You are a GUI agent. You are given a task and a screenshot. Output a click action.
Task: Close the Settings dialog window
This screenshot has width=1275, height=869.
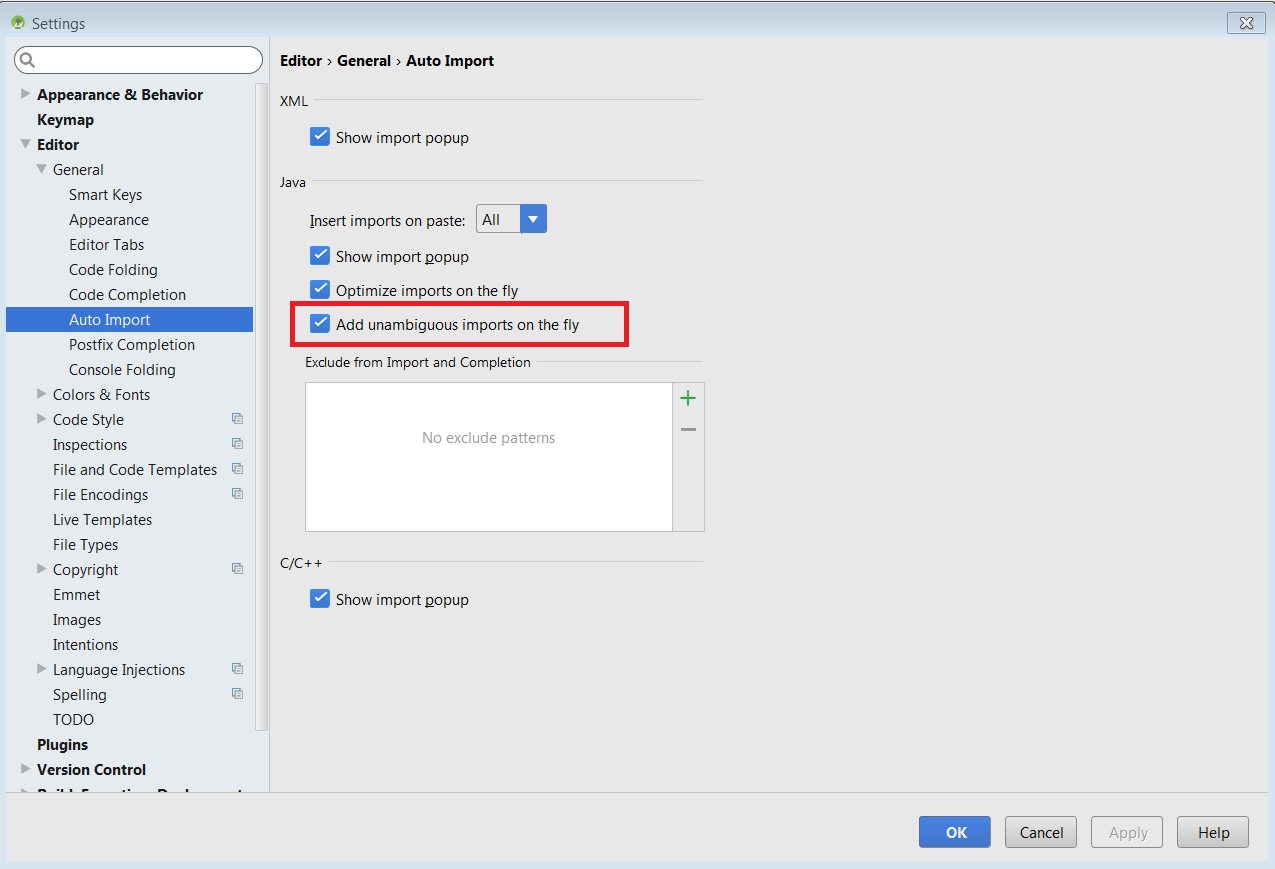[x=1246, y=23]
